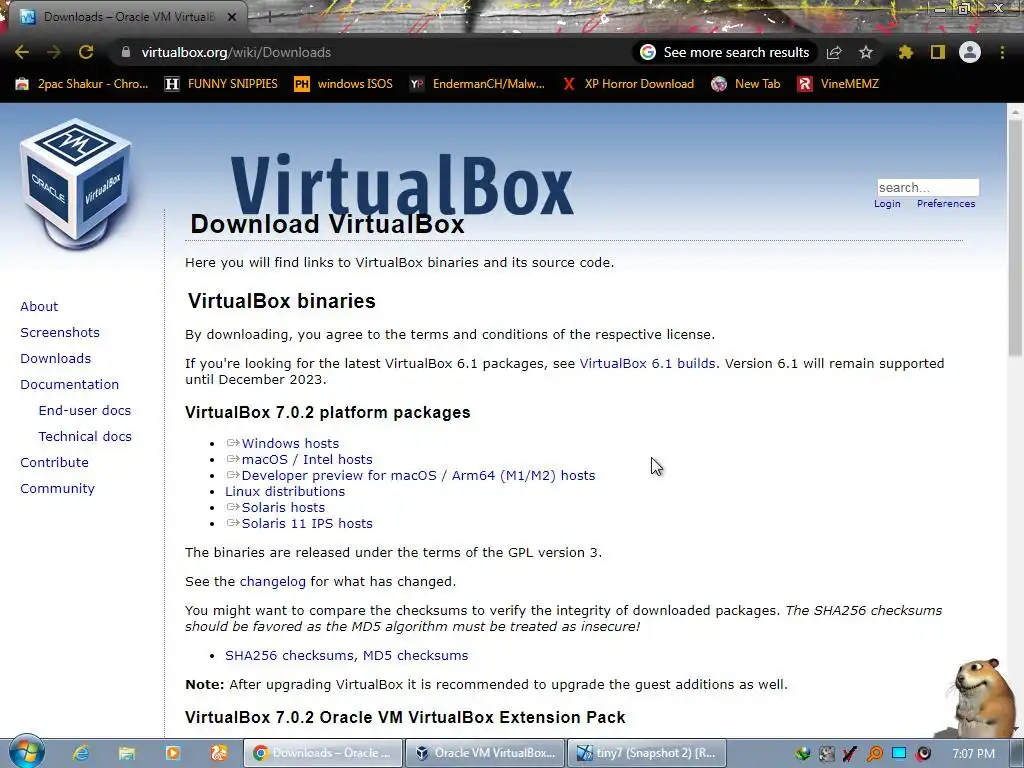
Task: Open the changelog link
Action: click(272, 581)
